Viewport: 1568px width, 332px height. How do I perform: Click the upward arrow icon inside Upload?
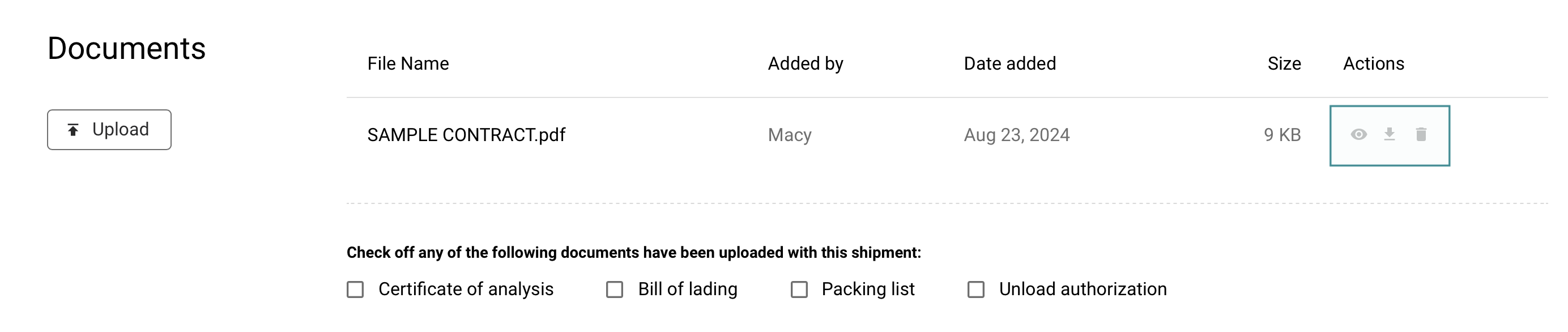coord(73,130)
